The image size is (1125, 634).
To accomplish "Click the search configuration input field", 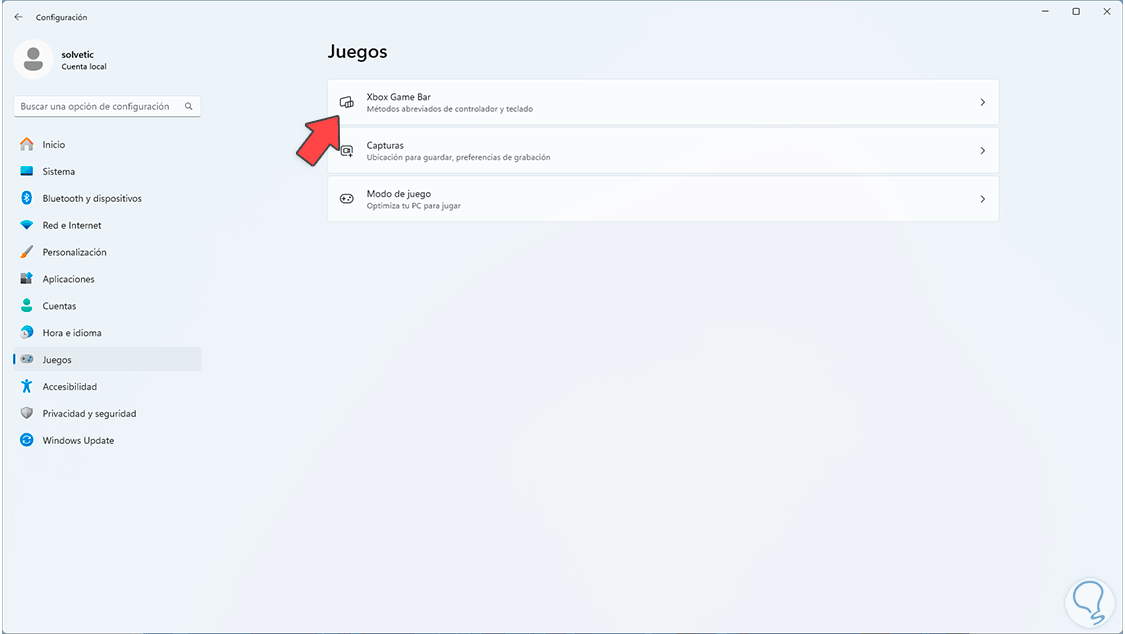I will coord(100,106).
